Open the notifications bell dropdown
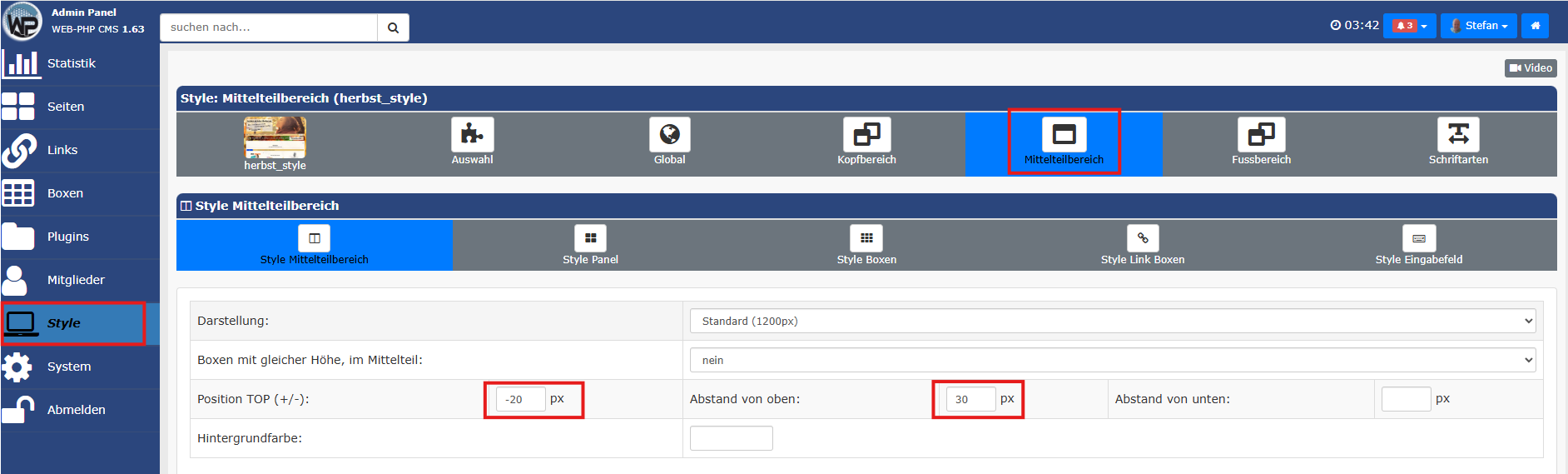Screen dimensions: 1568x474 coord(1409,26)
